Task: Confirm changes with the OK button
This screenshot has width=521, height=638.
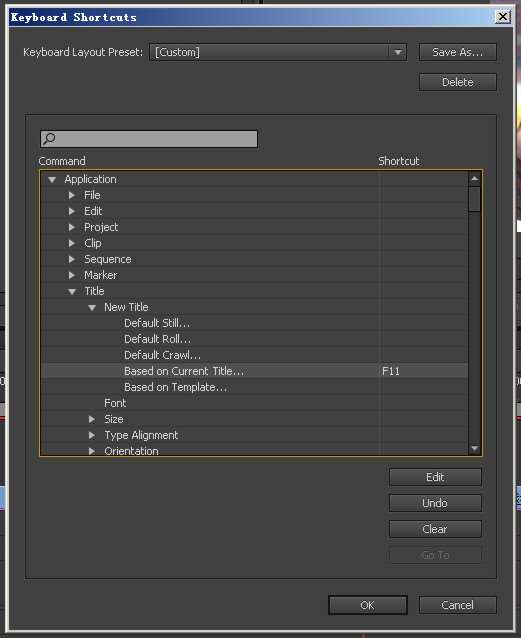Action: coord(368,605)
